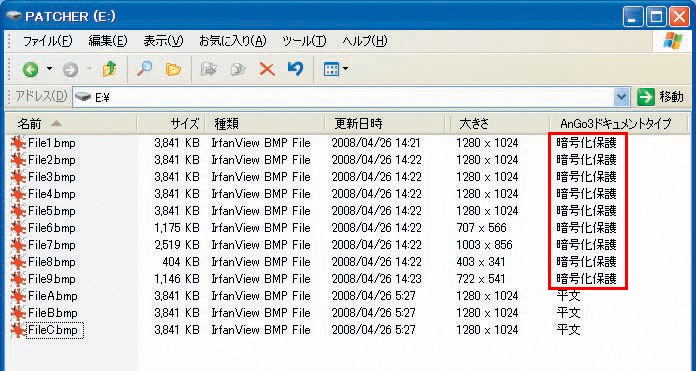Click the 1,175 KB size cell
Image resolution: width=696 pixels, height=371 pixels.
(x=177, y=228)
